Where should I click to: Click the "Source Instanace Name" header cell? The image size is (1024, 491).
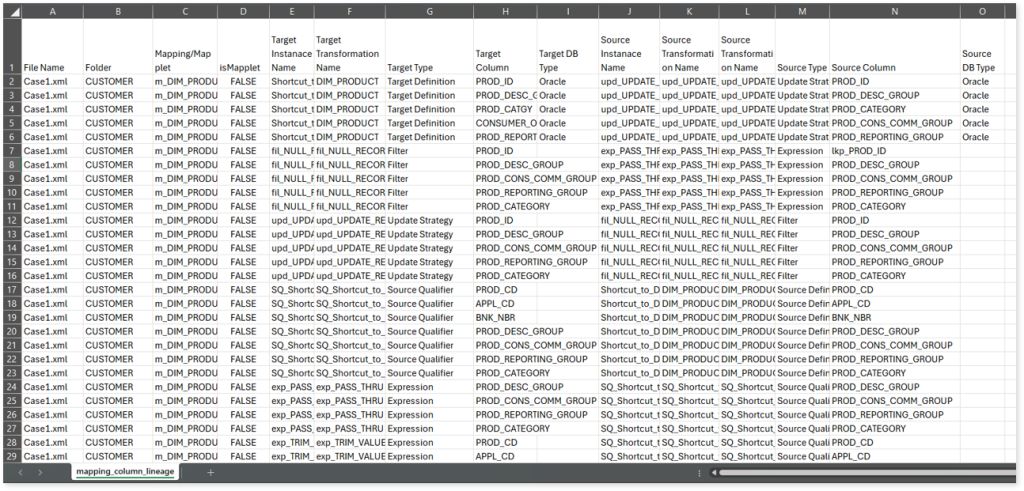(628, 46)
